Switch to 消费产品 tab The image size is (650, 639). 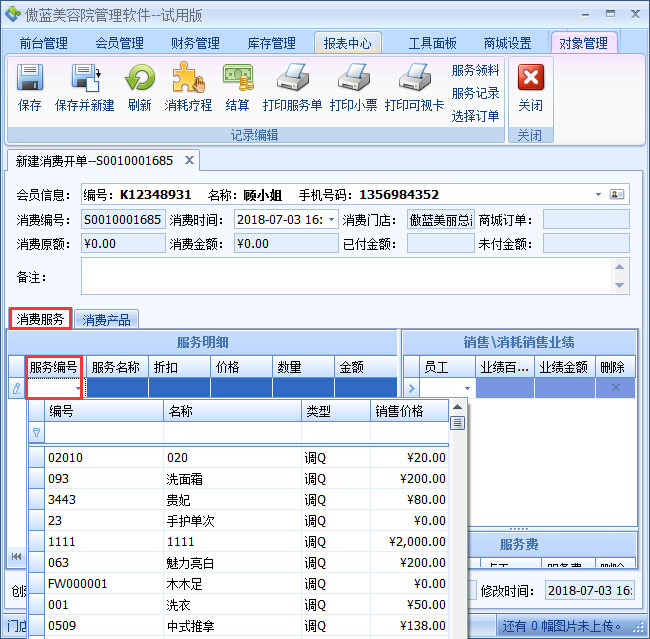[108, 320]
